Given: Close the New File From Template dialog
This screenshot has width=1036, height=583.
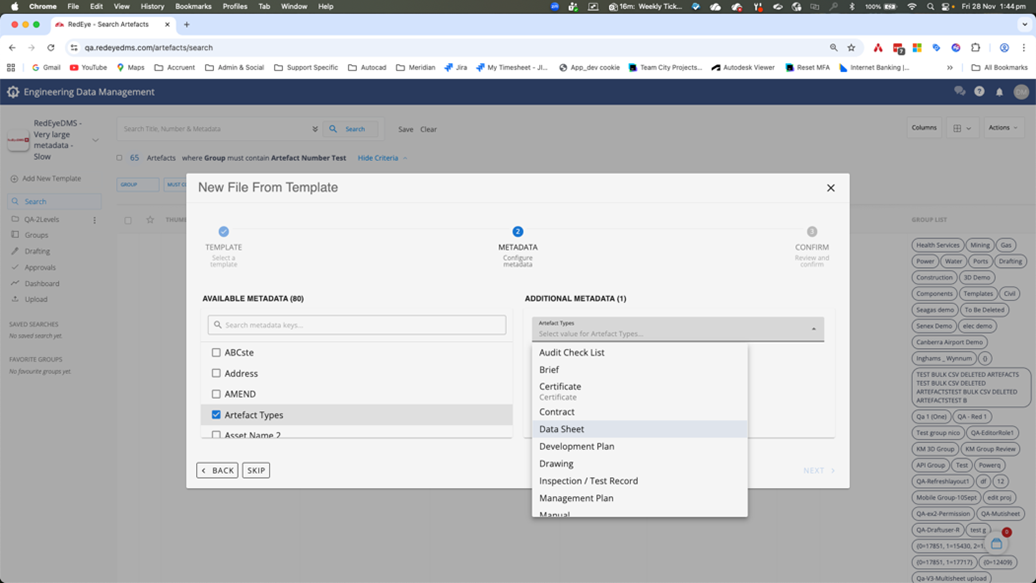Looking at the screenshot, I should 830,188.
